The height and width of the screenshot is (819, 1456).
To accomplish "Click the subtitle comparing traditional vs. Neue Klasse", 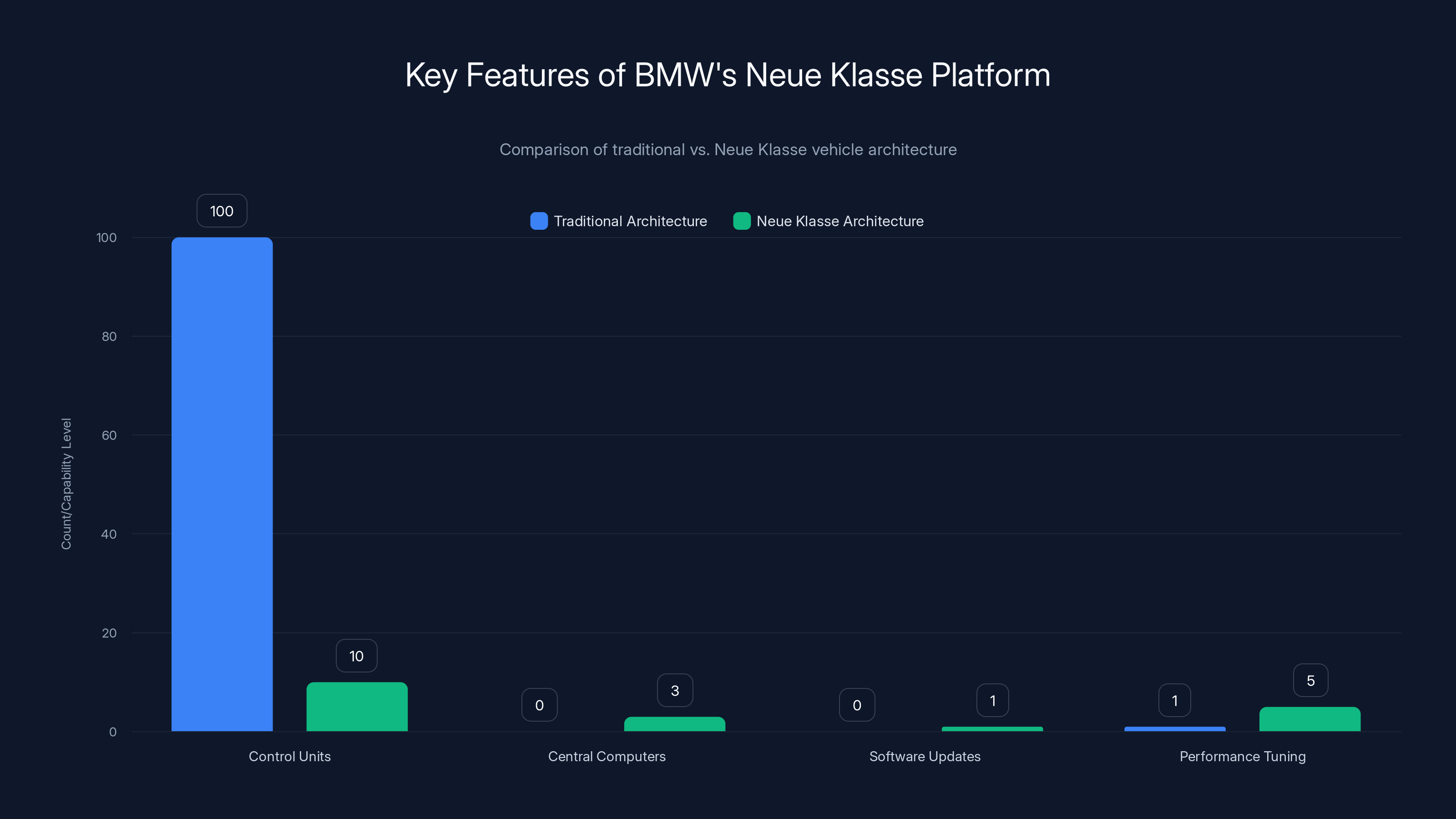I will click(x=728, y=149).
